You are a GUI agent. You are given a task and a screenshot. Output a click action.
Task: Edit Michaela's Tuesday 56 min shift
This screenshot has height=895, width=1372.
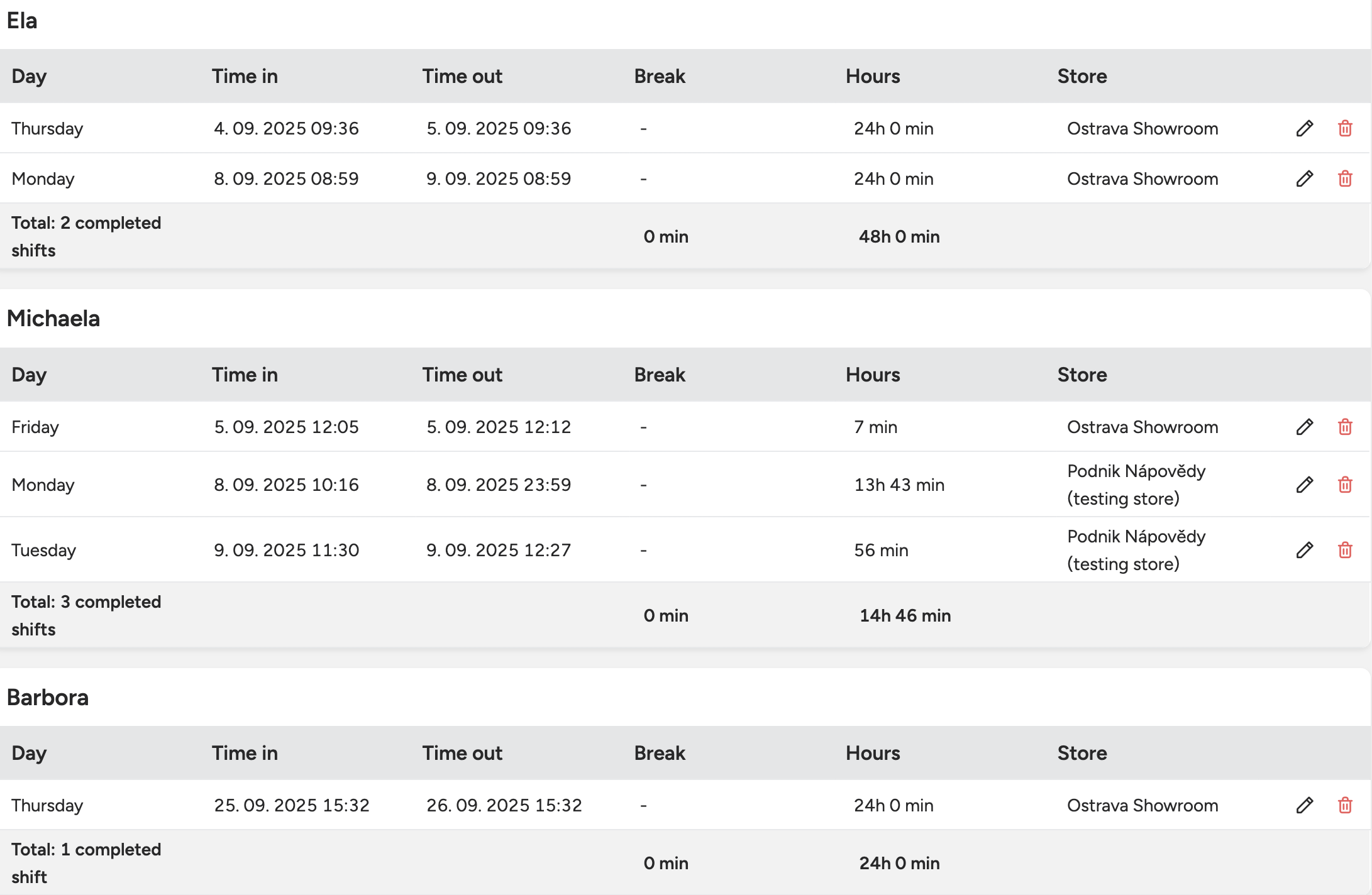1305,550
